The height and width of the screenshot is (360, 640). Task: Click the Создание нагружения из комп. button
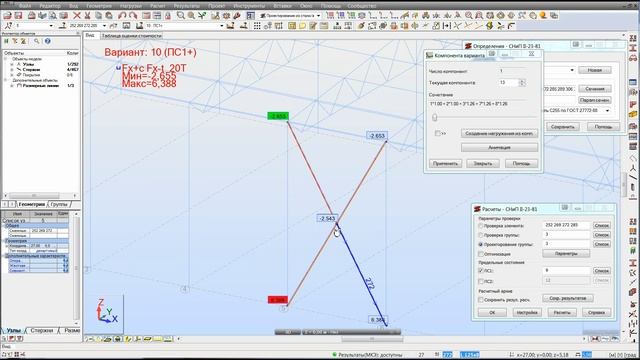click(499, 133)
